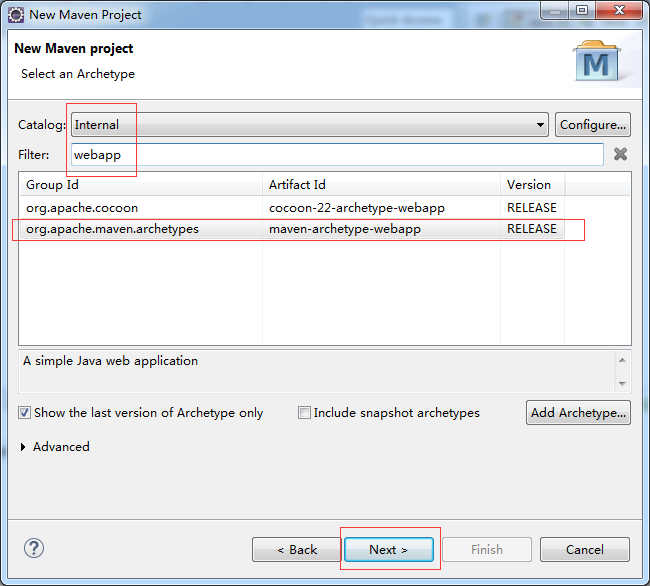Image resolution: width=650 pixels, height=586 pixels.
Task: Enable 'Include snapshot archetypes' checkbox
Action: tap(388, 413)
